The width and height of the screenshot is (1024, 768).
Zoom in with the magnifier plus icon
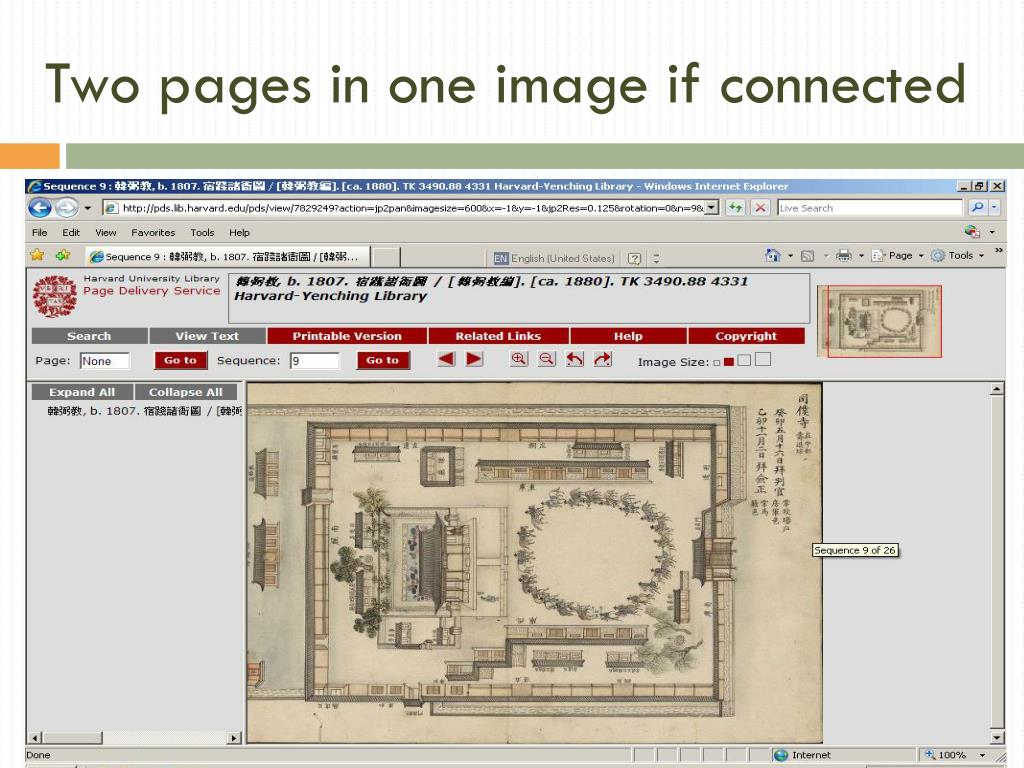(x=519, y=359)
